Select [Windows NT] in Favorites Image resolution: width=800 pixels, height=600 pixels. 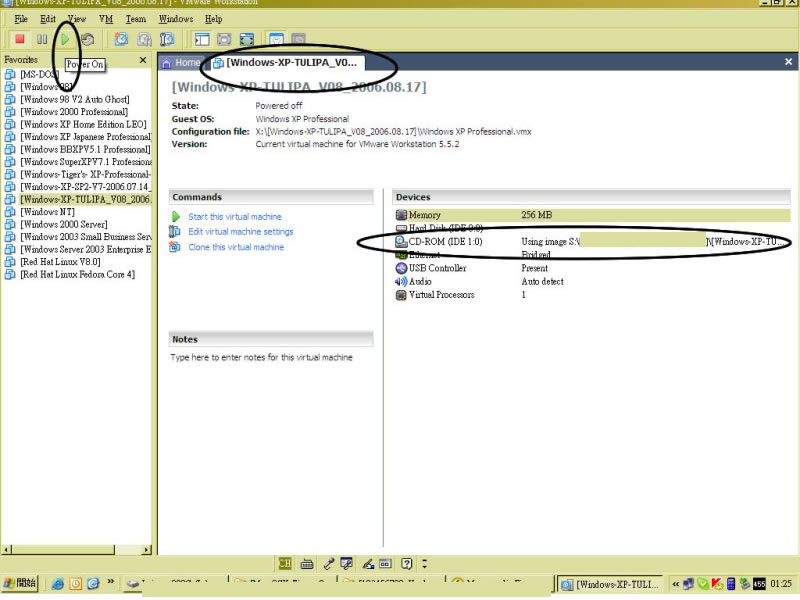click(x=47, y=212)
